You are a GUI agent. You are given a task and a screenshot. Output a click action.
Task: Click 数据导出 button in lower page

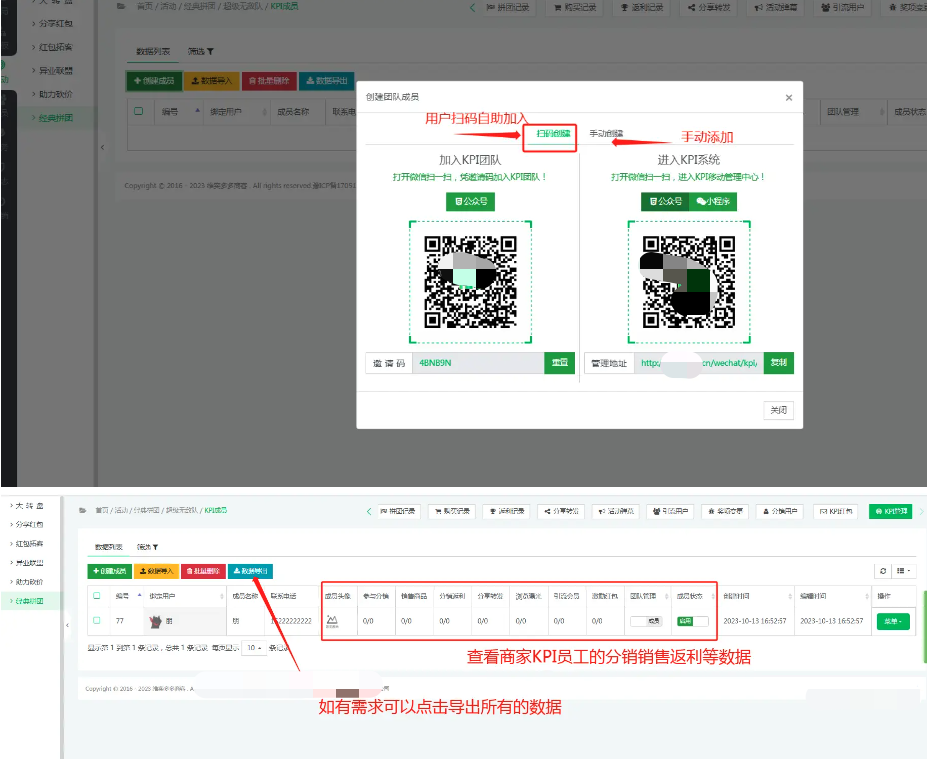pyautogui.click(x=250, y=571)
